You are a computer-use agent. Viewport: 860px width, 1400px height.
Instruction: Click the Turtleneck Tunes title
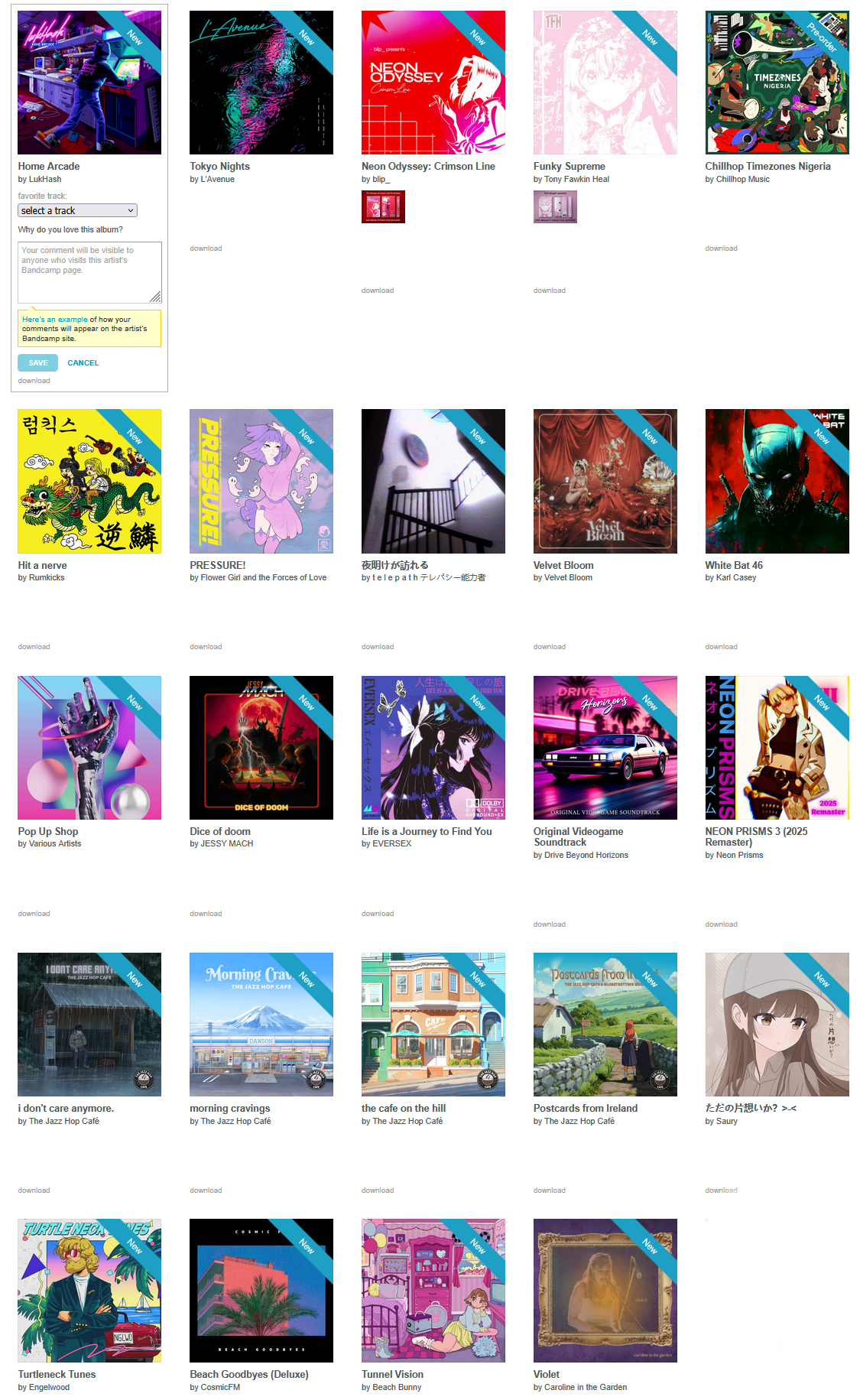click(57, 1374)
